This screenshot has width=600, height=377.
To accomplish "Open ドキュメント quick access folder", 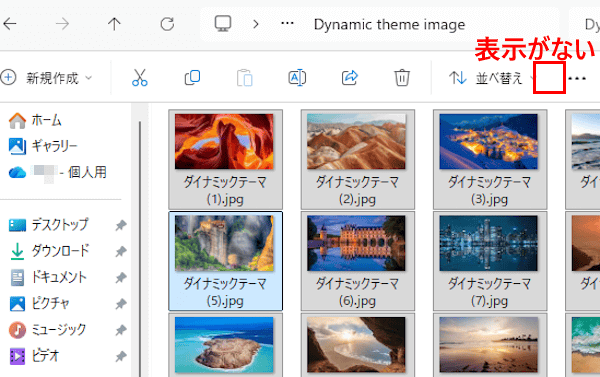I will coord(49,277).
